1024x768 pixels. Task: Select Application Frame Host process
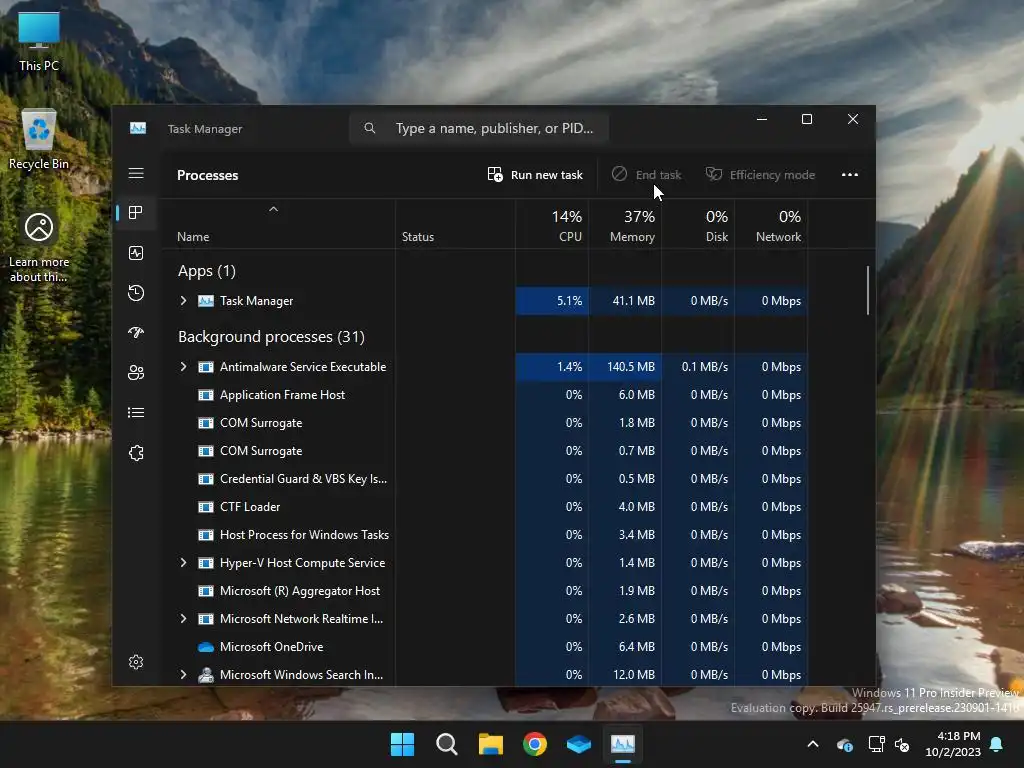(x=282, y=394)
